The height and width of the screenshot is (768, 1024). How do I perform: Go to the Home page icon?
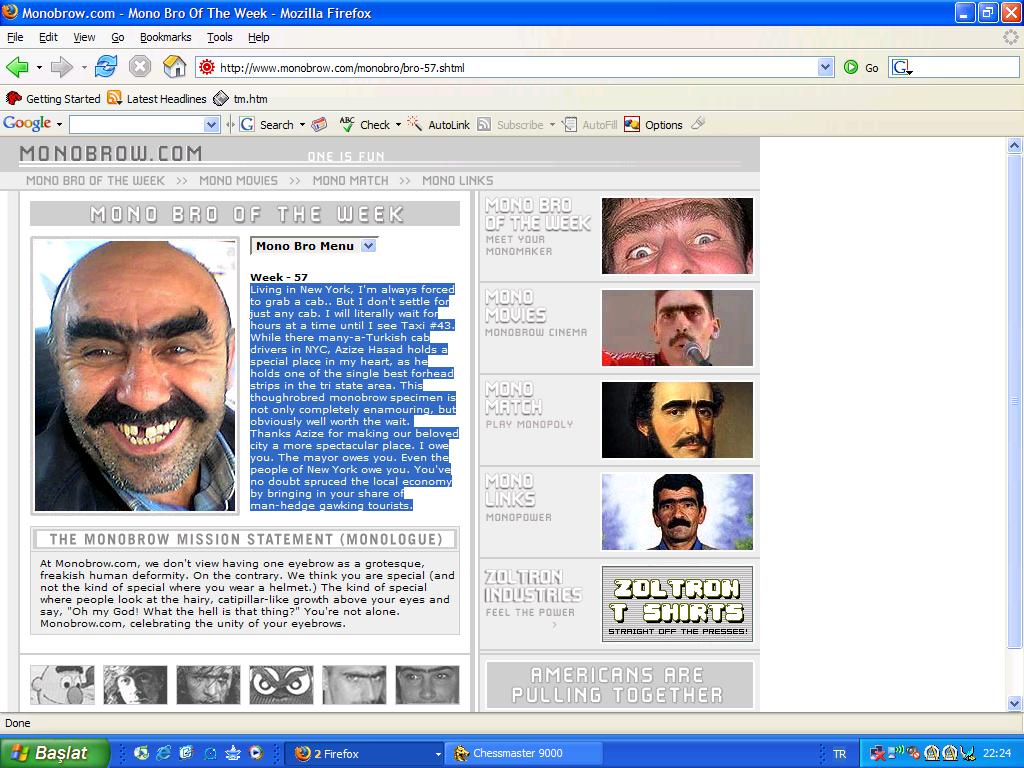174,67
